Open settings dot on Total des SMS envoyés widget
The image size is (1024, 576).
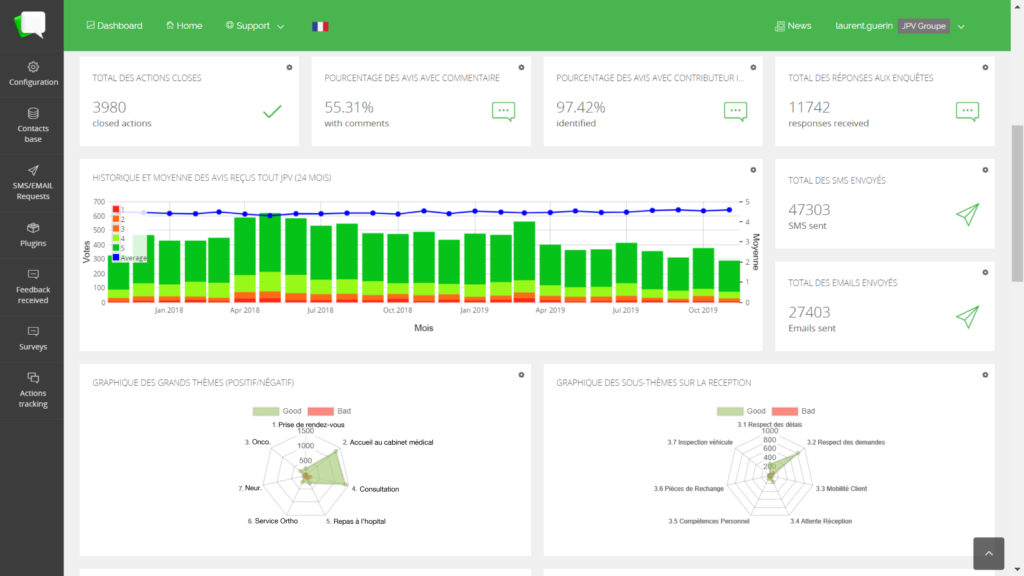pos(985,170)
